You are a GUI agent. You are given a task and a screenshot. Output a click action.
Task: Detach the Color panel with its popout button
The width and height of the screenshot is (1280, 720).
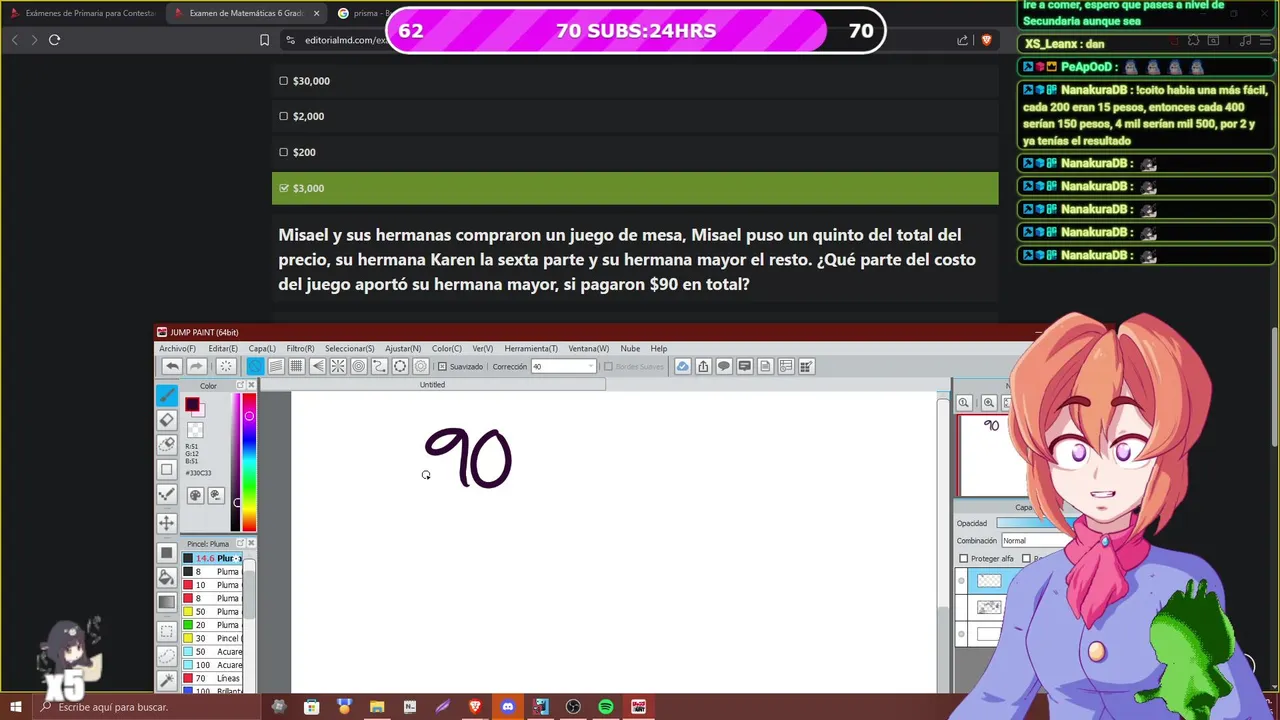coord(240,386)
